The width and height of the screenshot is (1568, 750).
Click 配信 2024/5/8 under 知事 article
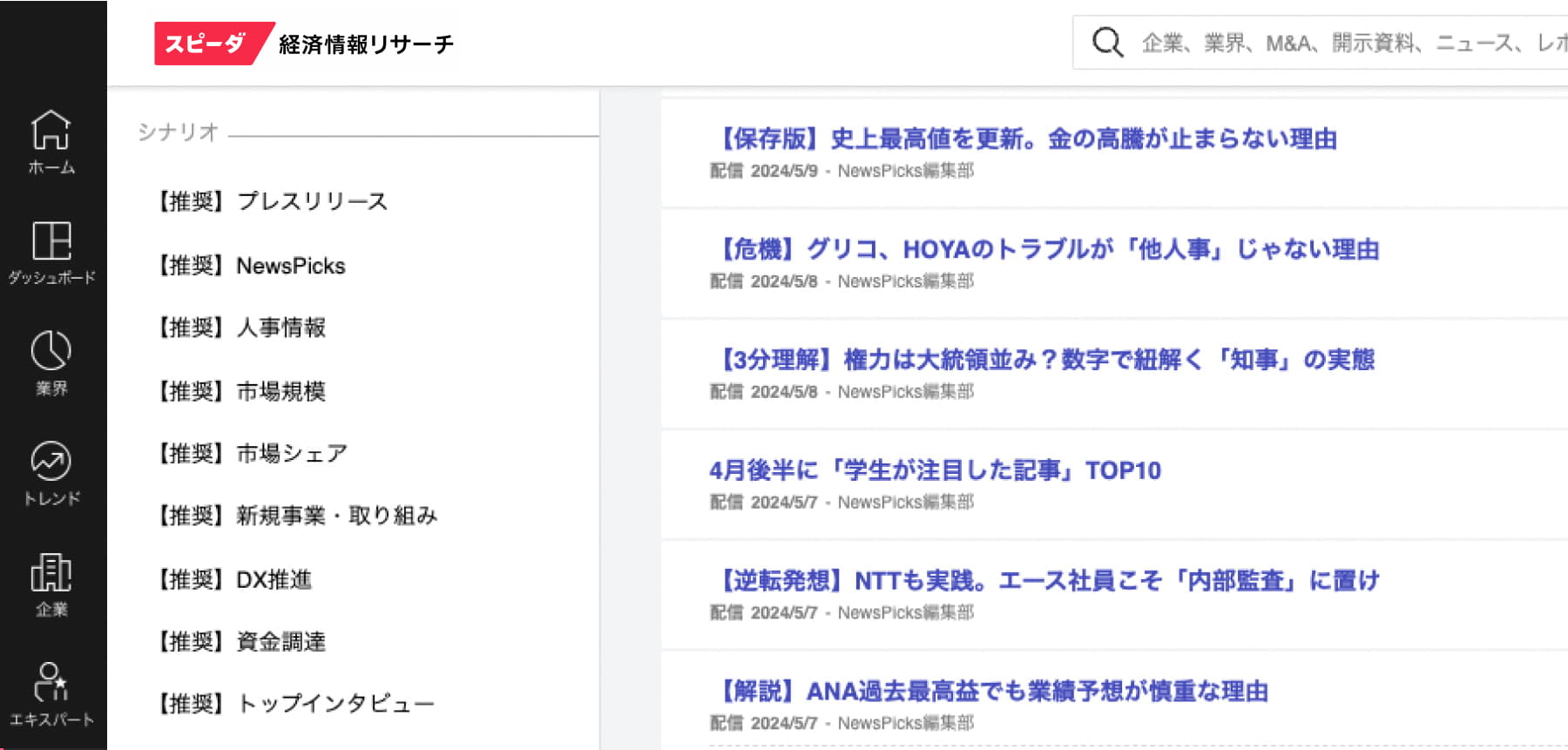[x=764, y=392]
